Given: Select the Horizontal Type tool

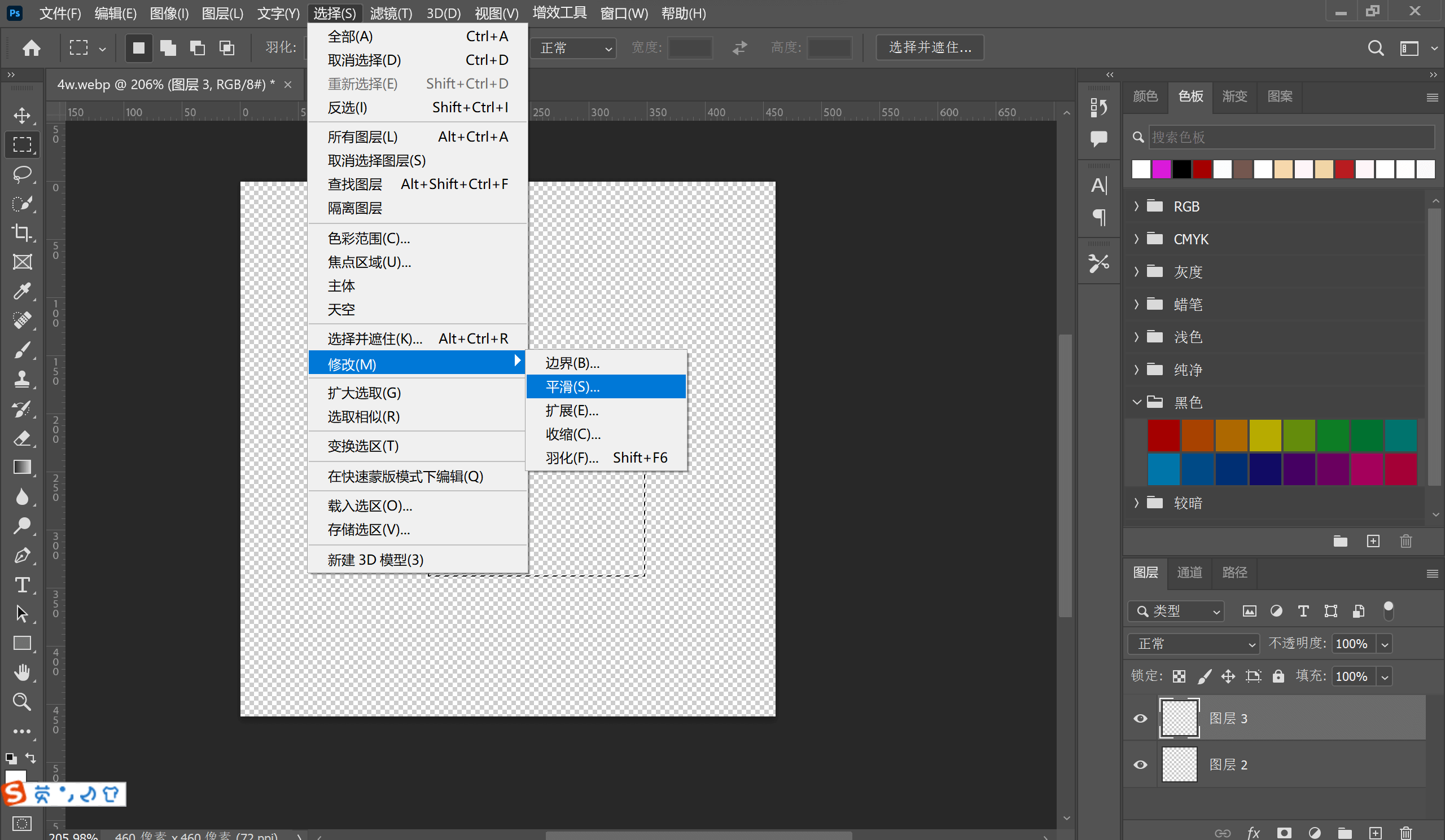Looking at the screenshot, I should 22,585.
